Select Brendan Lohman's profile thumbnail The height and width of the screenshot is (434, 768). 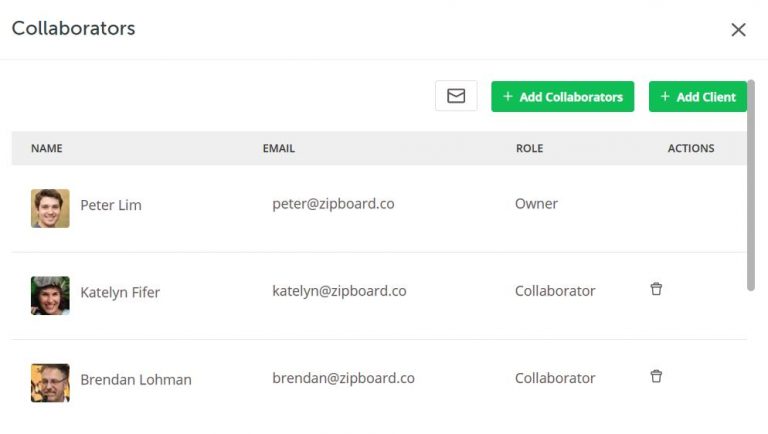click(x=50, y=383)
